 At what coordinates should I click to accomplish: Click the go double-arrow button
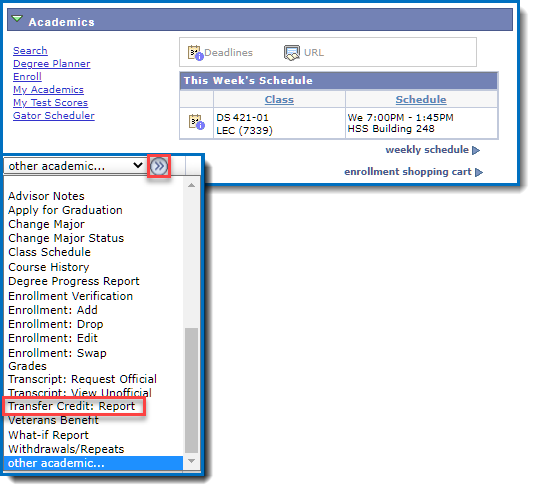pyautogui.click(x=159, y=167)
